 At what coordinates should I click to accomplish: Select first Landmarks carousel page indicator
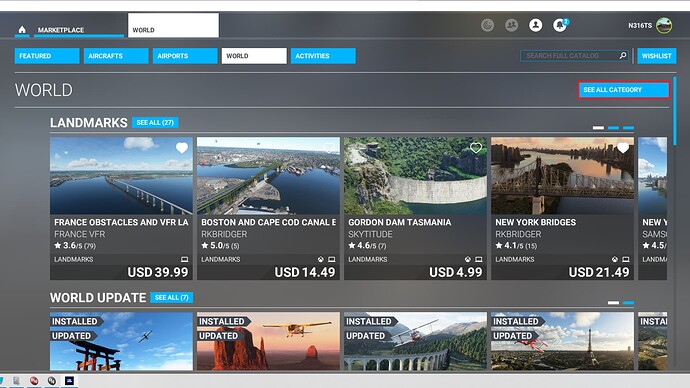[598, 128]
